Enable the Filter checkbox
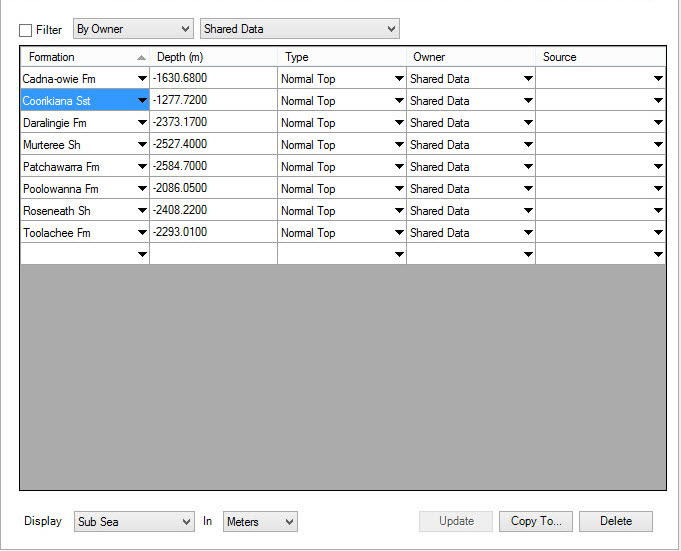This screenshot has width=681, height=551. [x=26, y=30]
